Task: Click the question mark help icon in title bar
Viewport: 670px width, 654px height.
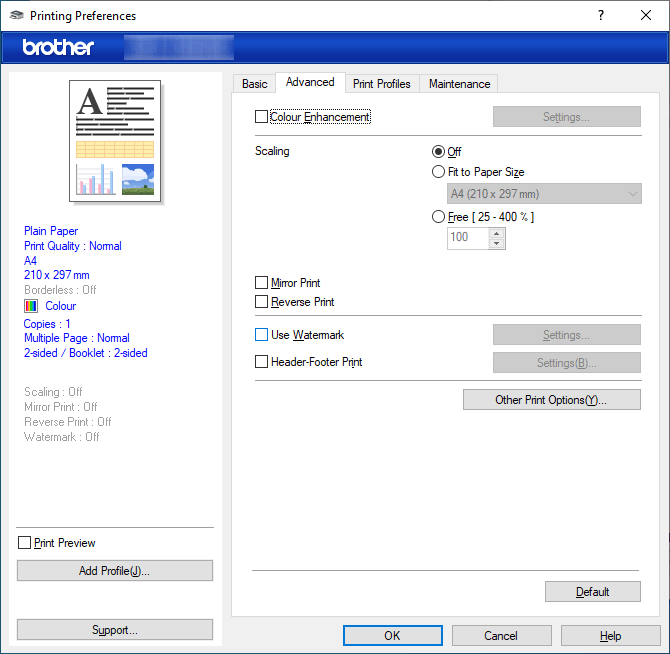Action: point(600,16)
